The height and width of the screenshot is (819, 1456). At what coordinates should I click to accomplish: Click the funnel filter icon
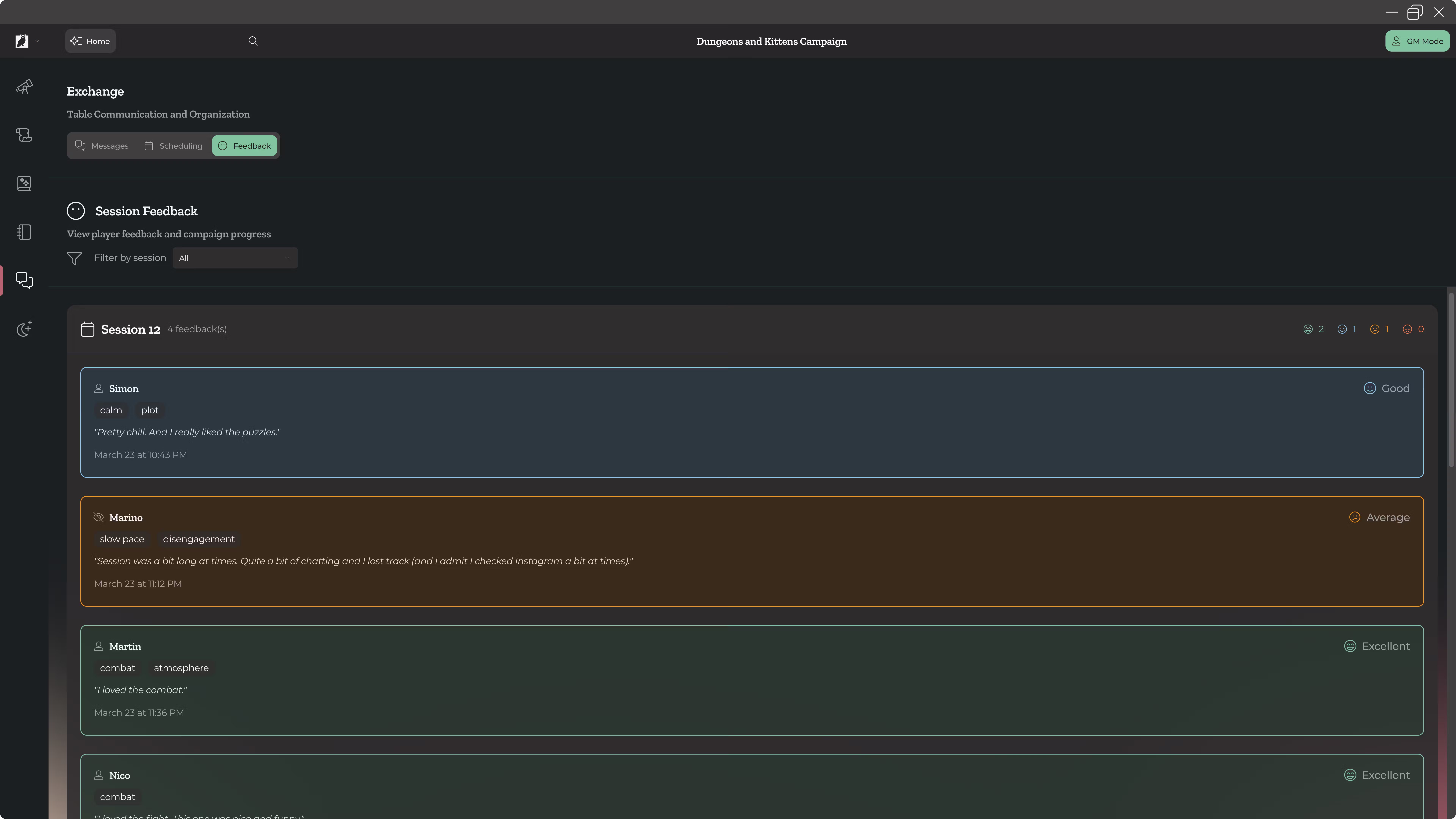[74, 258]
